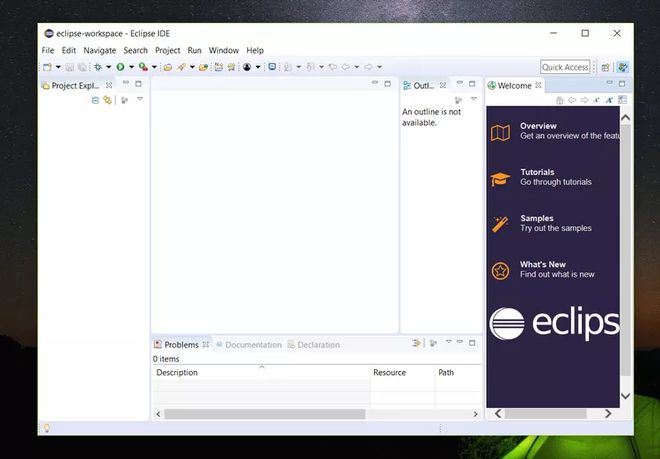This screenshot has width=660, height=459.
Task: Open the Overview link on Welcome page
Action: point(555,131)
